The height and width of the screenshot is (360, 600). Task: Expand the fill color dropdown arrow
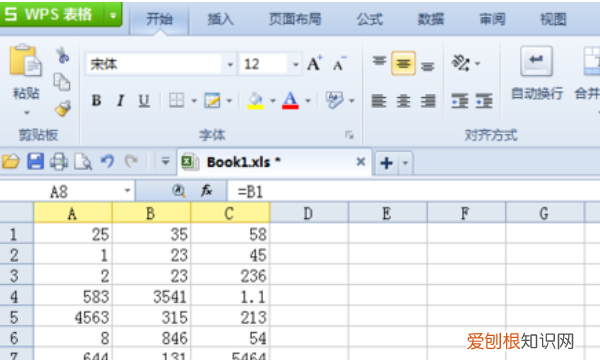click(273, 101)
